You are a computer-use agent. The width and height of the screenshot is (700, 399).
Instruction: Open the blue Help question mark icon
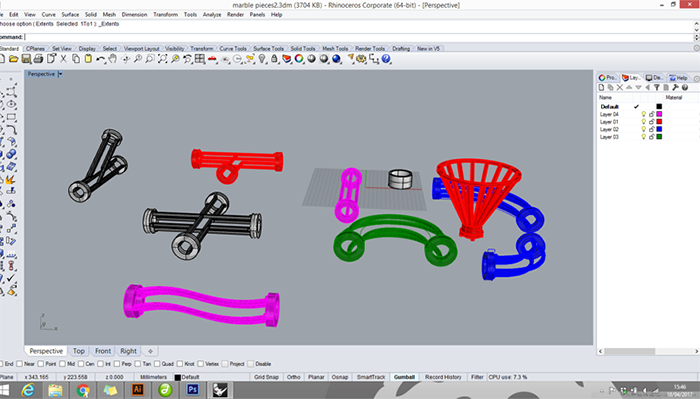pos(386,59)
